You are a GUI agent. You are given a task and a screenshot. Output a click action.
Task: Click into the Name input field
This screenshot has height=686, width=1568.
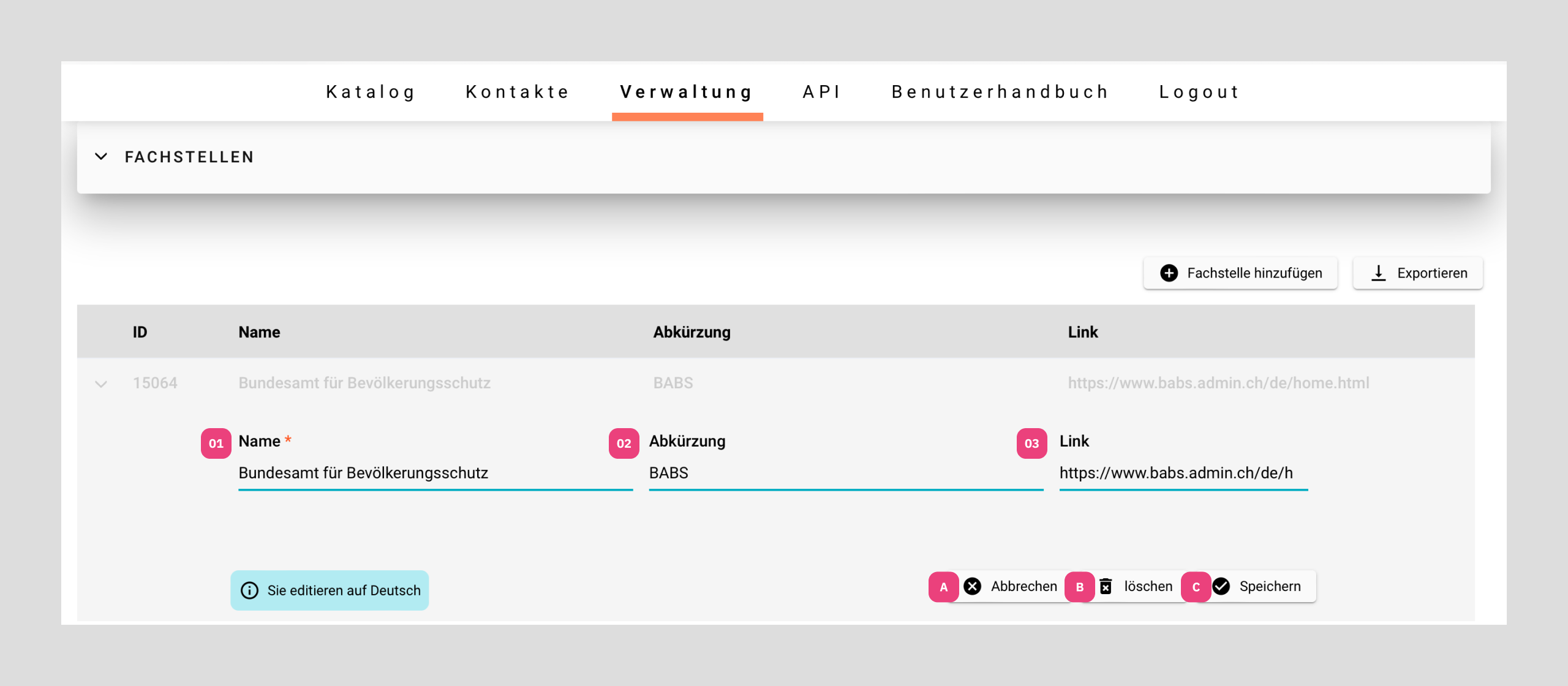(x=435, y=473)
